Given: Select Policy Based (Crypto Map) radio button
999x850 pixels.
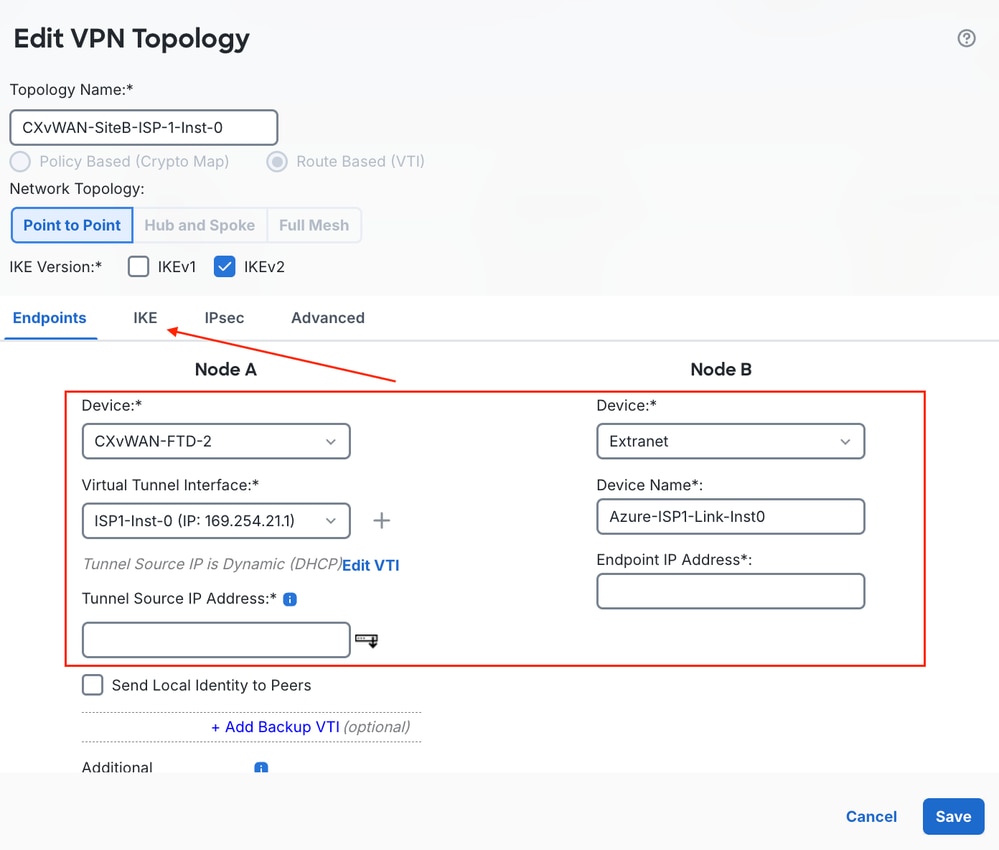Looking at the screenshot, I should [x=20, y=162].
